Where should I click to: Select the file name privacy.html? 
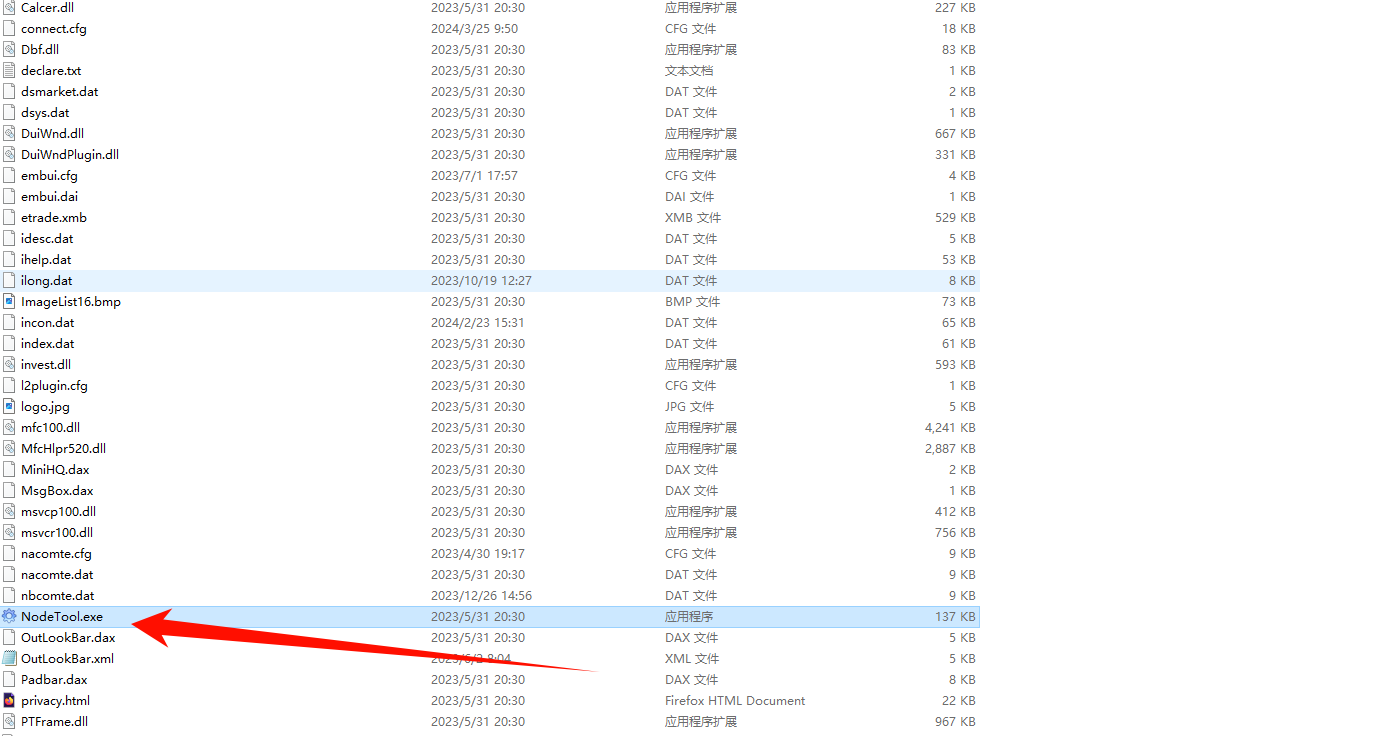click(x=55, y=701)
